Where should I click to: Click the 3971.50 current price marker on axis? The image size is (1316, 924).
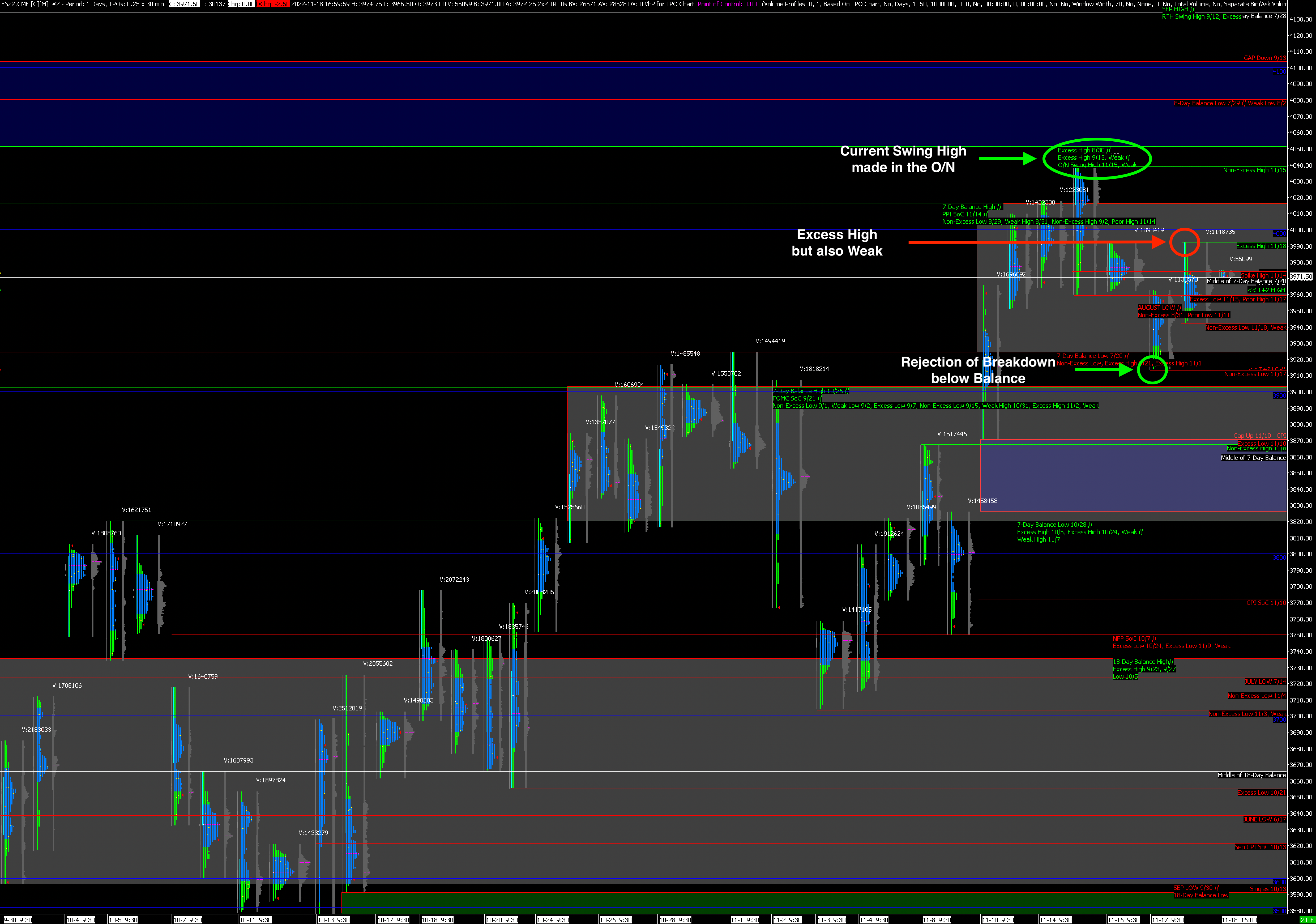click(1301, 276)
